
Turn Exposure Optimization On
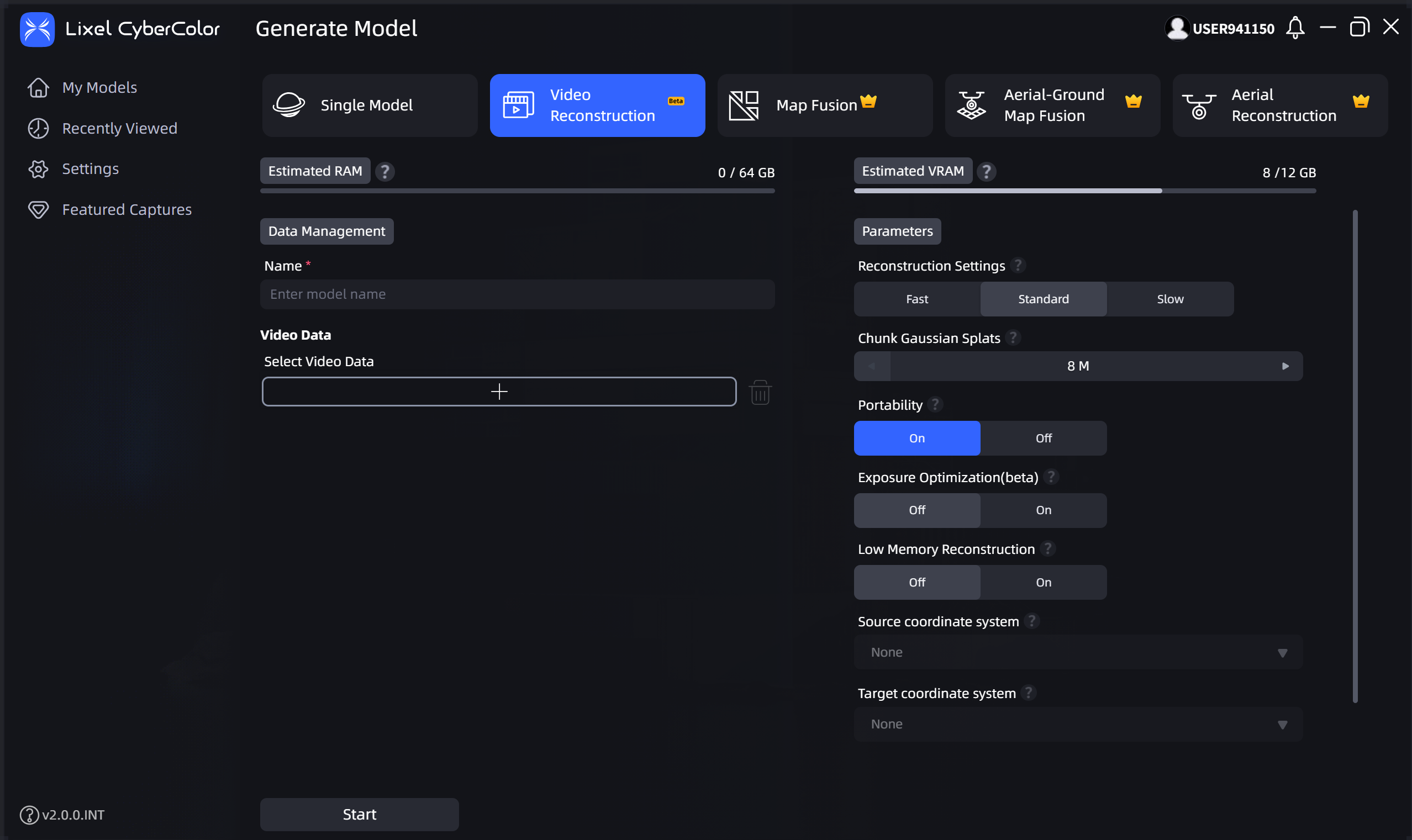(x=1044, y=510)
